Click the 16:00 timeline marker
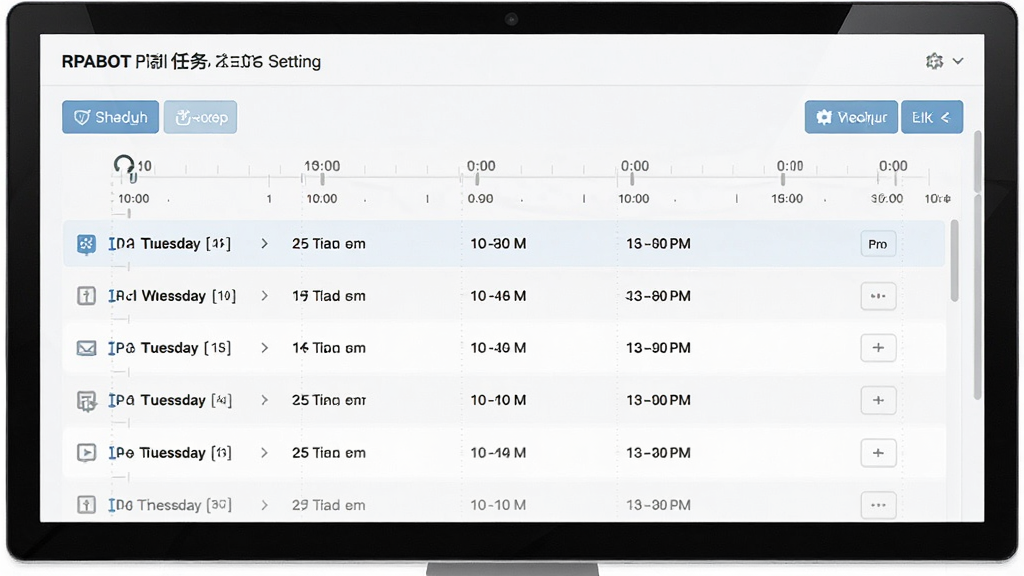 [x=322, y=166]
